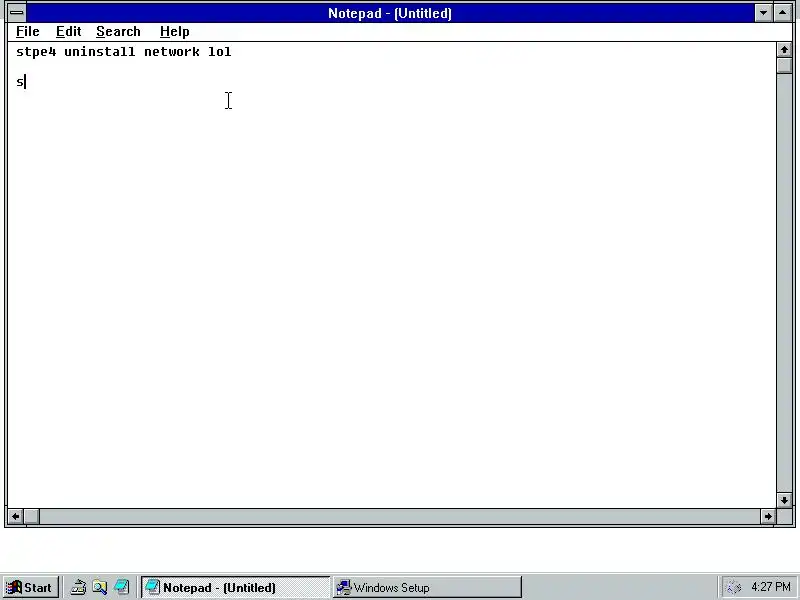The image size is (800, 600).
Task: Click first quick launch icon beside Start
Action: pyautogui.click(x=78, y=587)
